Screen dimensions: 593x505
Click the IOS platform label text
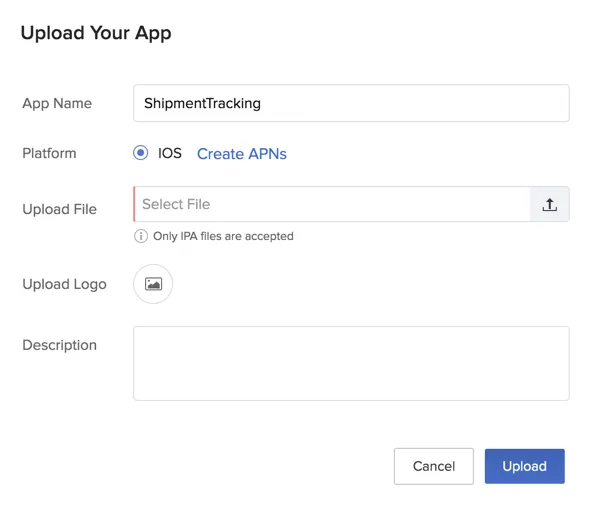tap(170, 153)
